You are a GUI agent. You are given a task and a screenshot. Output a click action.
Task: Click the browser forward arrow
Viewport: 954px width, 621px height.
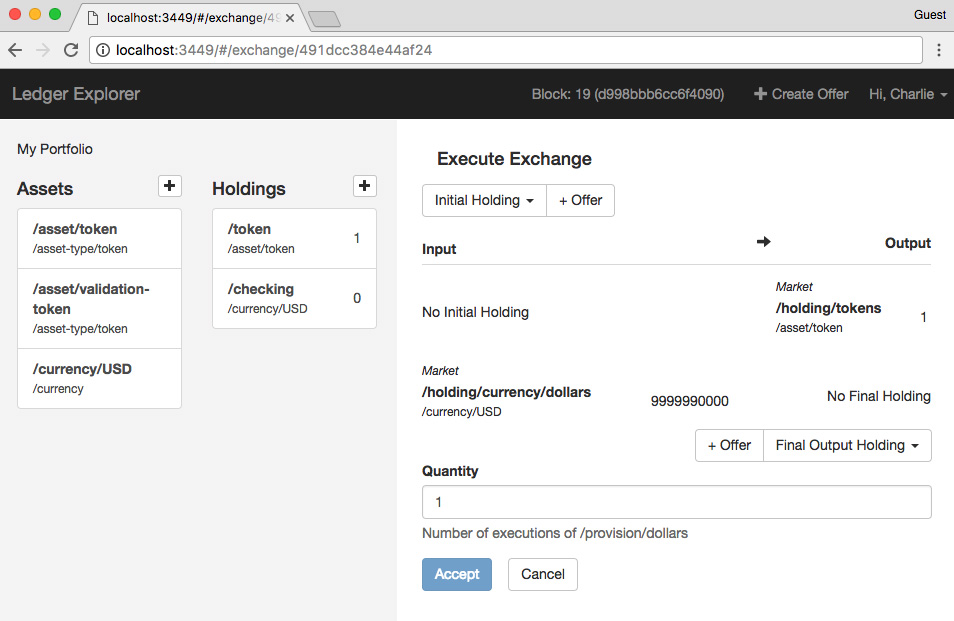coord(43,50)
